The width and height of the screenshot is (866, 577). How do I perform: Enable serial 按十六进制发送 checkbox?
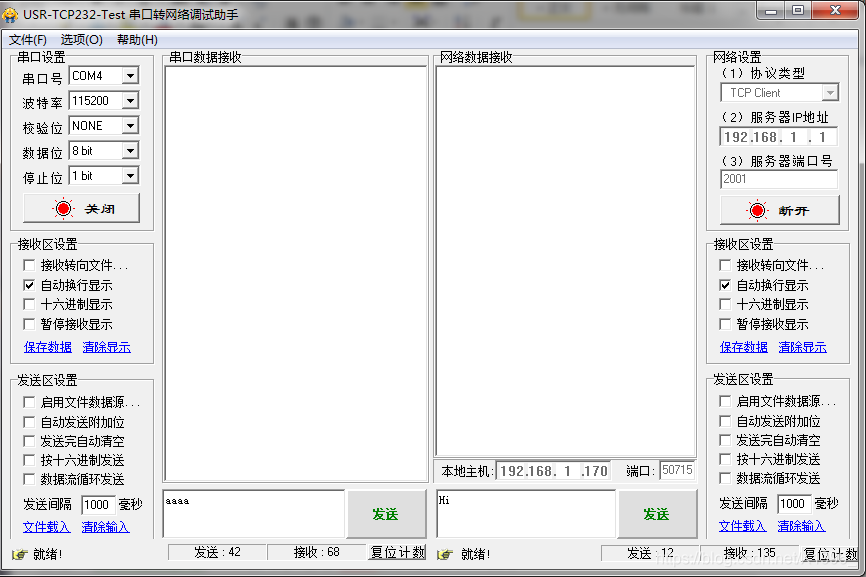pos(29,460)
